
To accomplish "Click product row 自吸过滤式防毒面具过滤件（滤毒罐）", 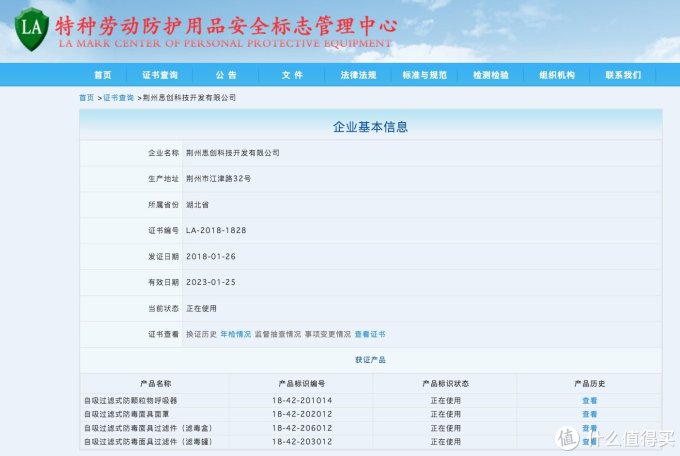I will tap(148, 442).
